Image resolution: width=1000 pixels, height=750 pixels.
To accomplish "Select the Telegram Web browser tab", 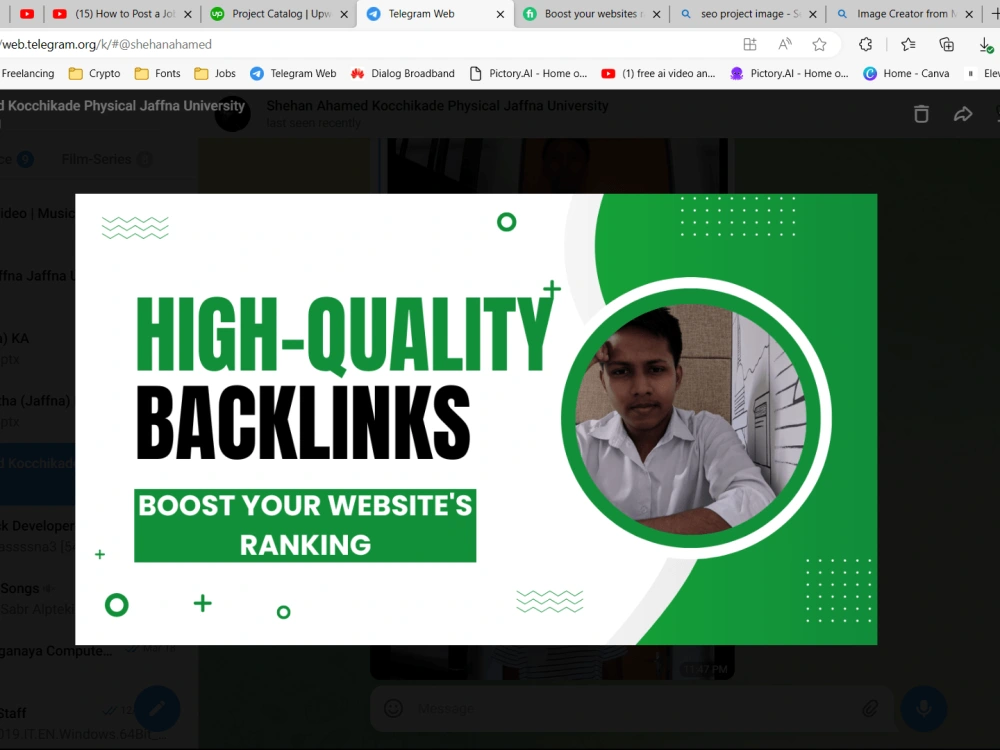I will click(x=421, y=13).
